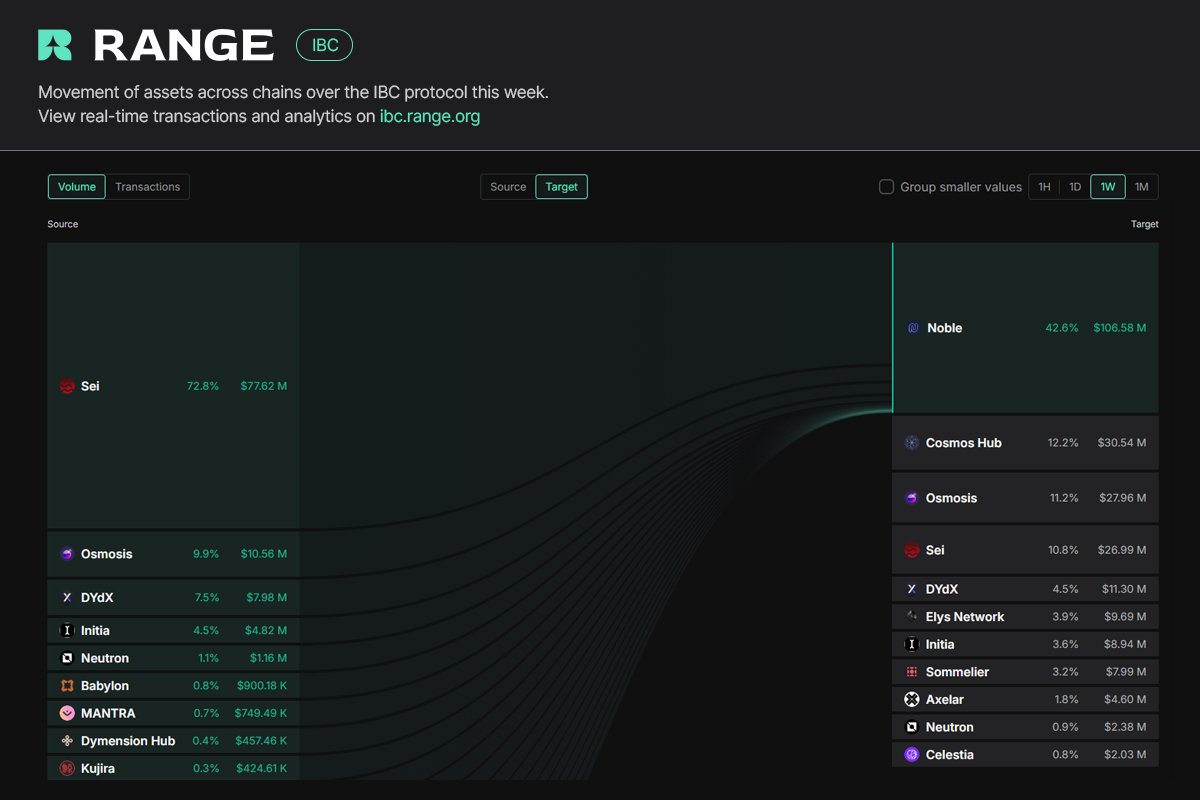This screenshot has width=1200, height=800.
Task: Click the $10.56 M Osmosis source volume
Action: 263,554
